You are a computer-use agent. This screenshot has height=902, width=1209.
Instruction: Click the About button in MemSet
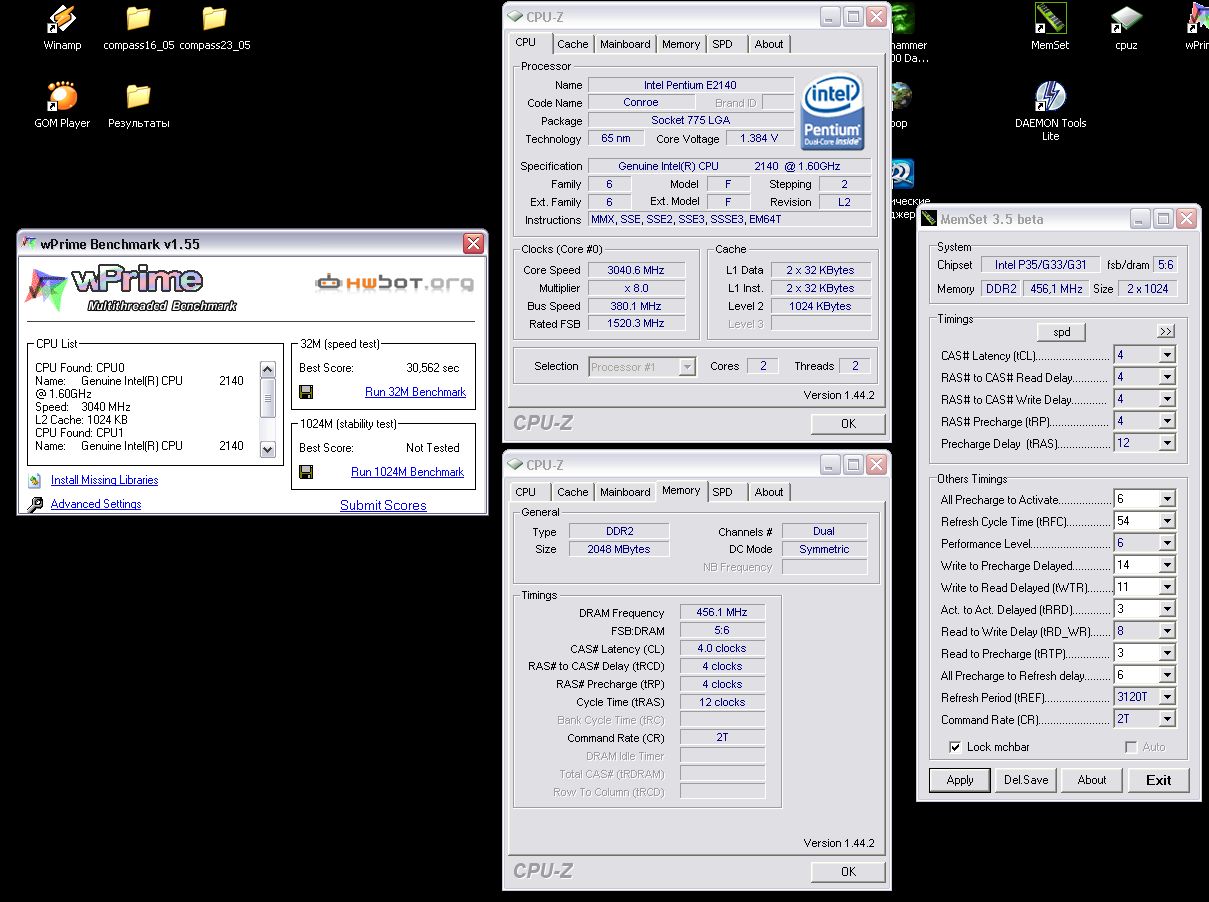click(1092, 780)
